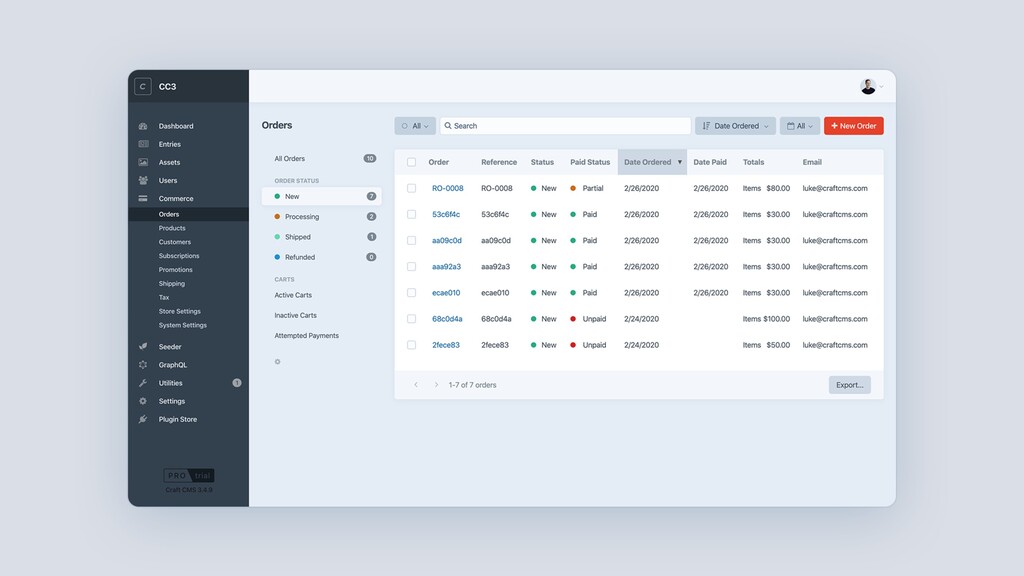Open the user account avatar menu
The width and height of the screenshot is (1024, 576).
point(871,86)
